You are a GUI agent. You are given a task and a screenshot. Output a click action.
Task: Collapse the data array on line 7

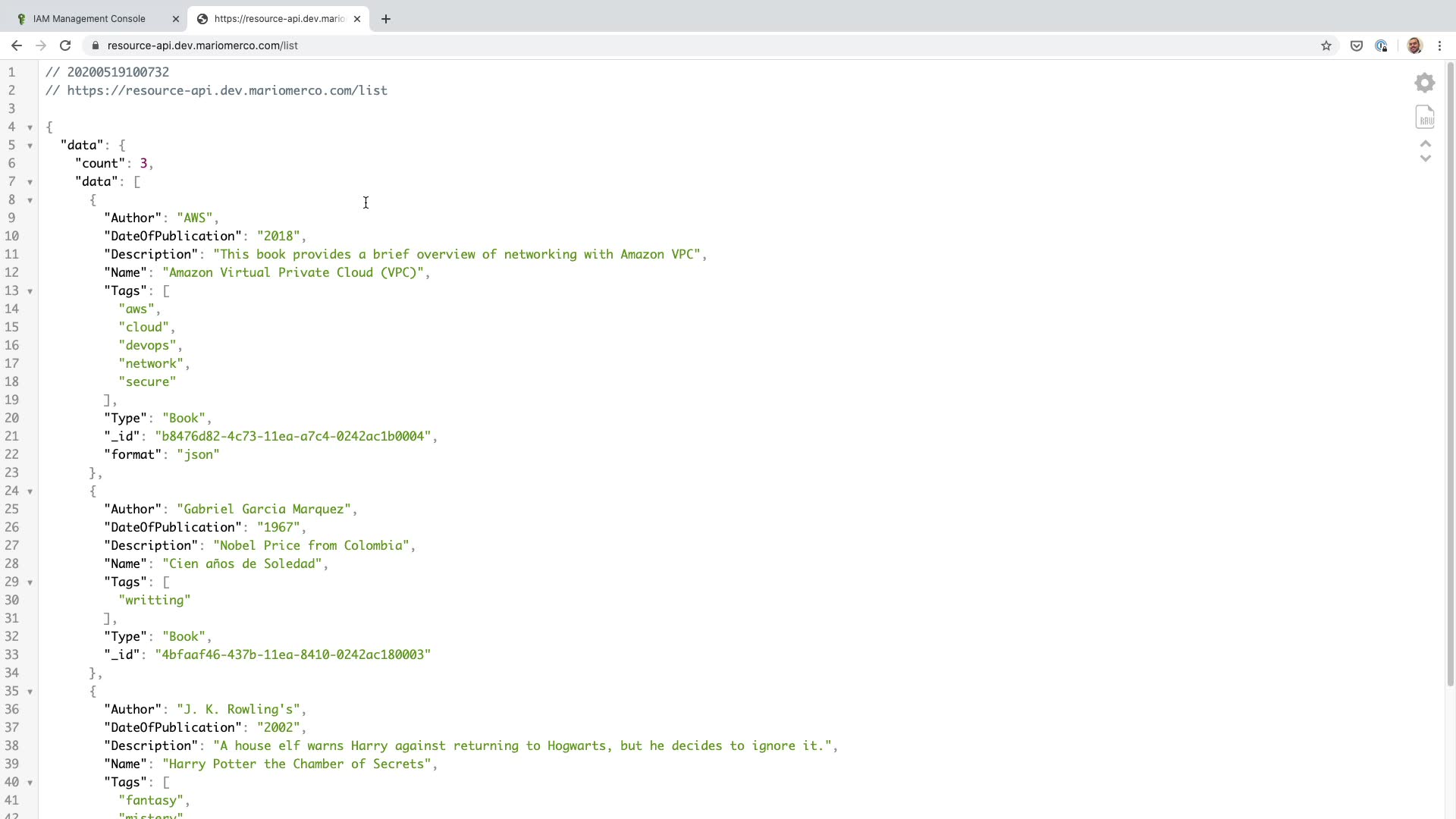30,182
